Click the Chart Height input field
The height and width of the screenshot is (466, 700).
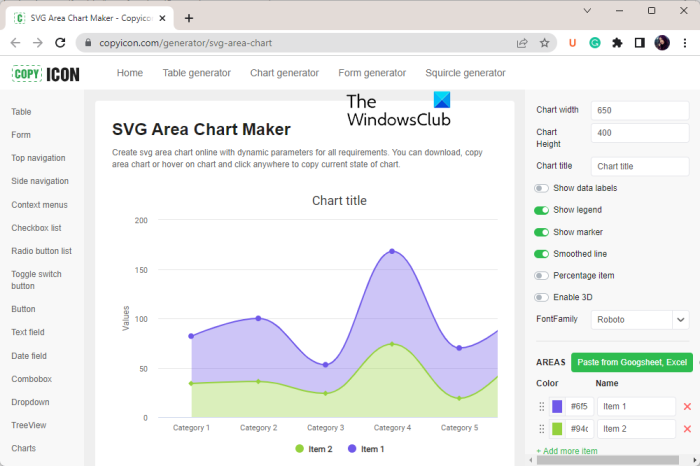[640, 133]
